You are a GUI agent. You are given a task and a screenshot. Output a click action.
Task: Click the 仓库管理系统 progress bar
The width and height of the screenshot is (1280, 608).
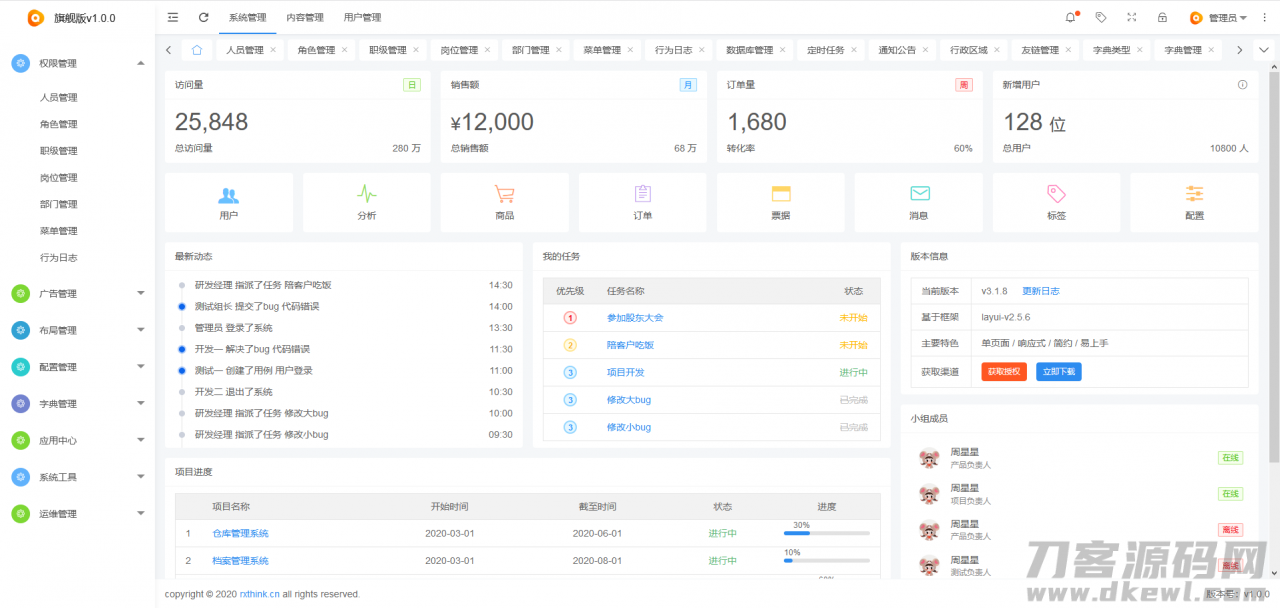pyautogui.click(x=826, y=534)
